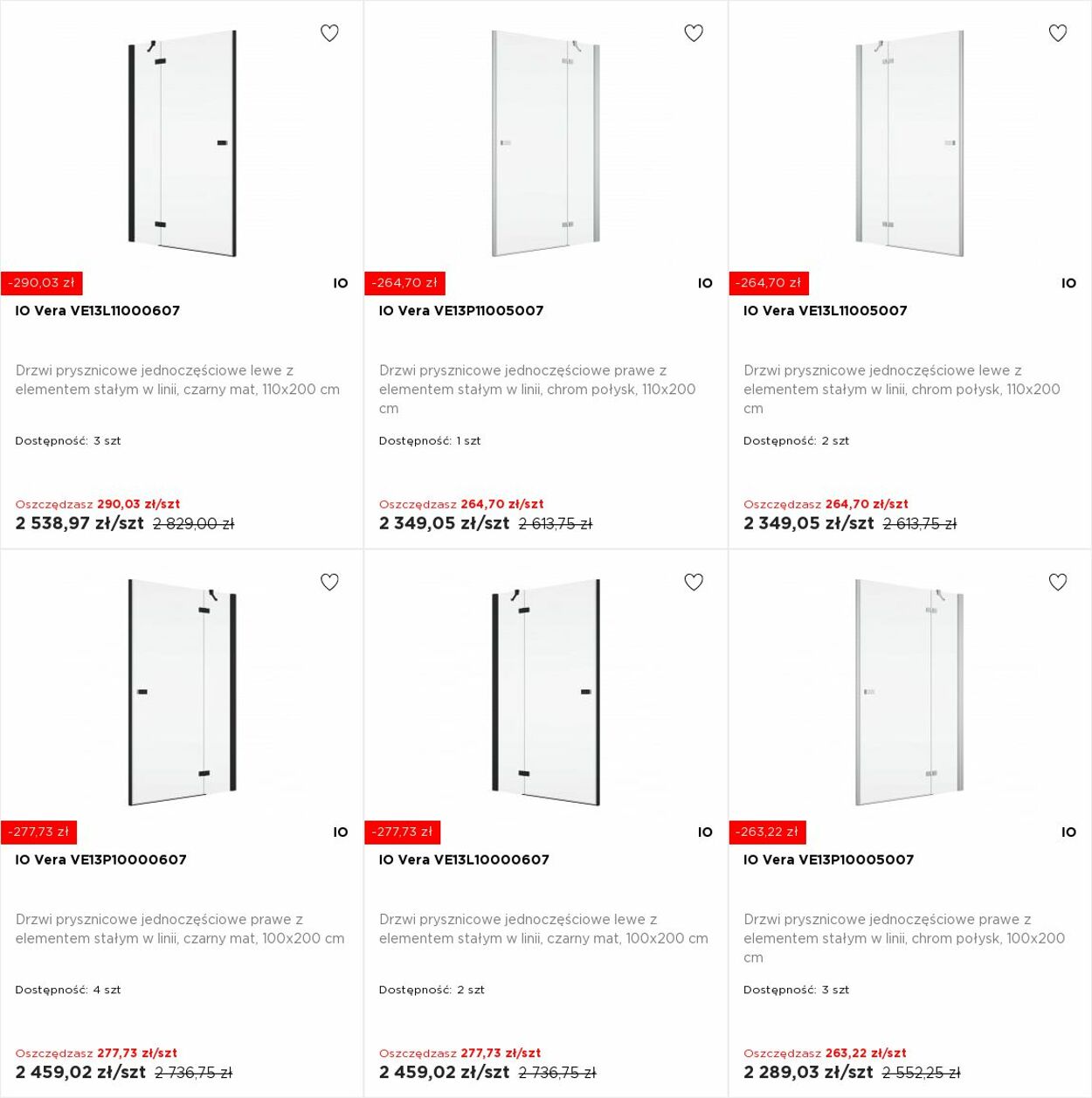Open product title IO Vera VE13L11005007
Image resolution: width=1092 pixels, height=1098 pixels.
click(826, 311)
